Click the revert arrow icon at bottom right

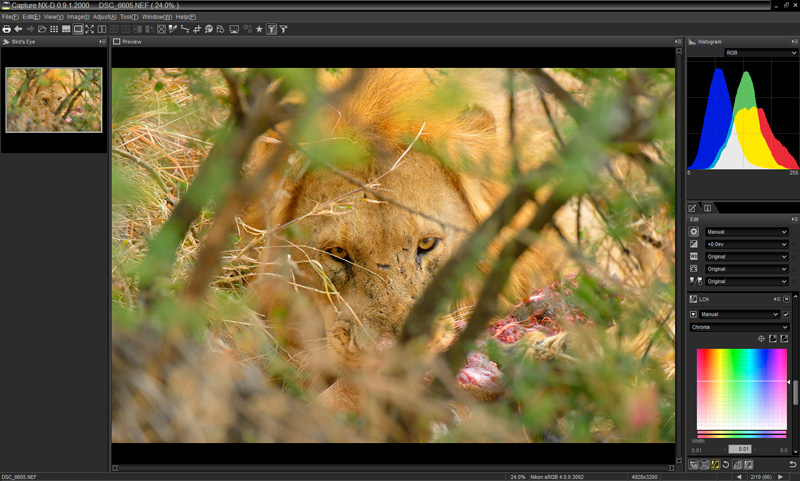click(x=792, y=464)
